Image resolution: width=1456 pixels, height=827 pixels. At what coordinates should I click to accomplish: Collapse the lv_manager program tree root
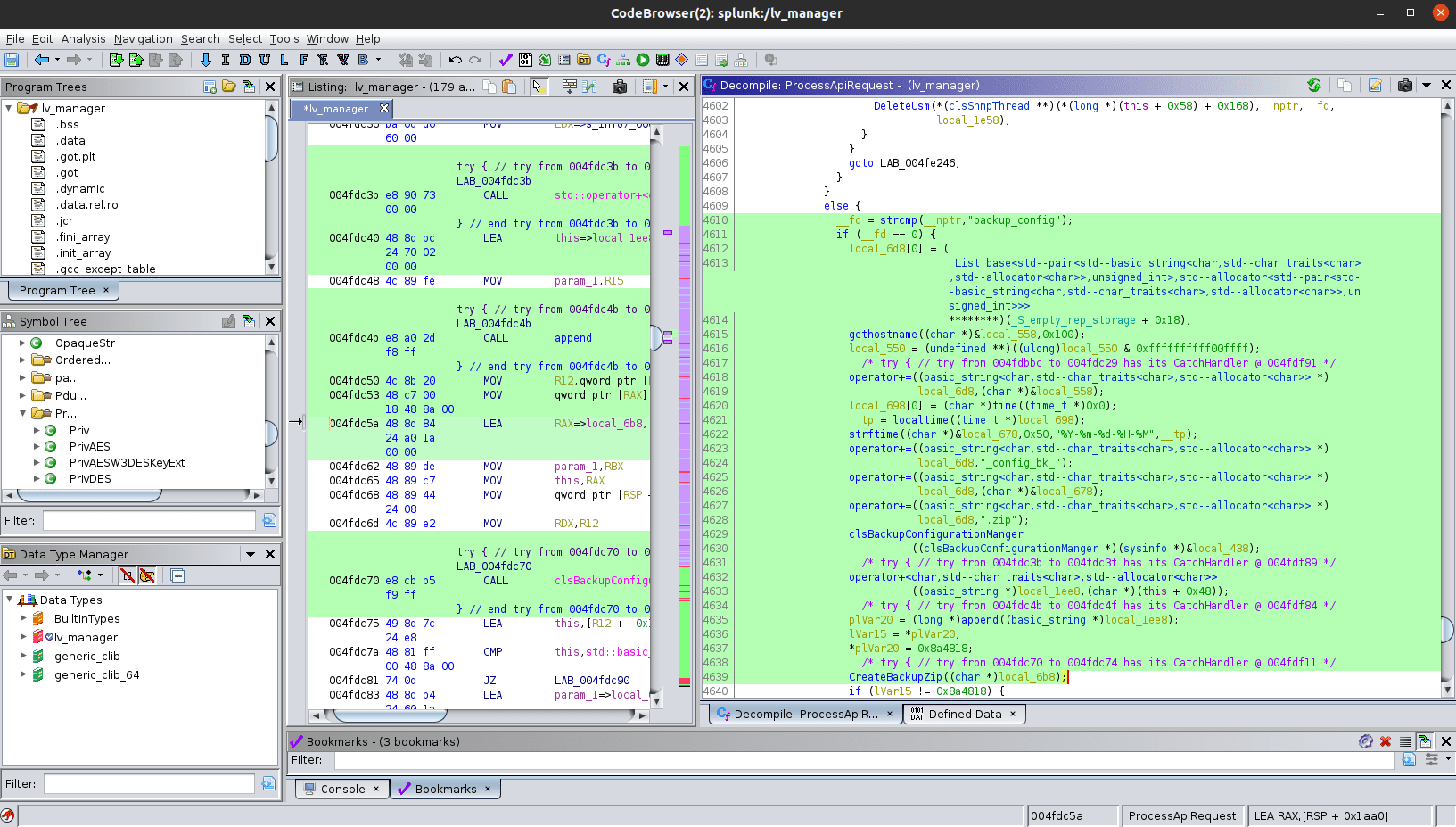coord(9,108)
